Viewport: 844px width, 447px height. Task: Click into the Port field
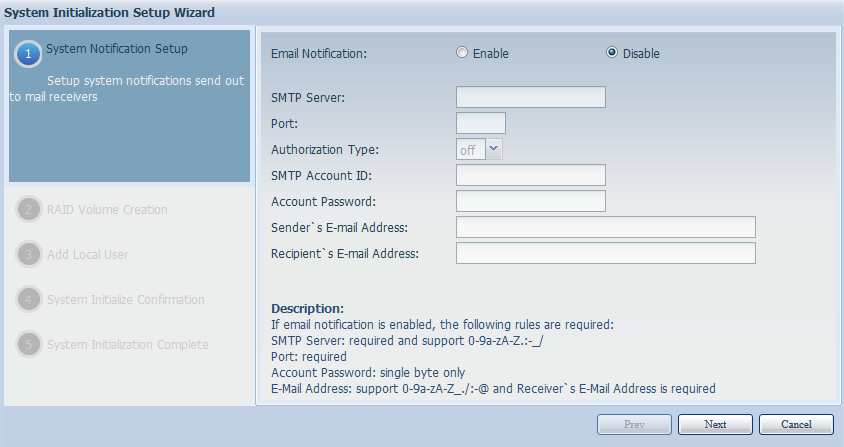(x=481, y=123)
